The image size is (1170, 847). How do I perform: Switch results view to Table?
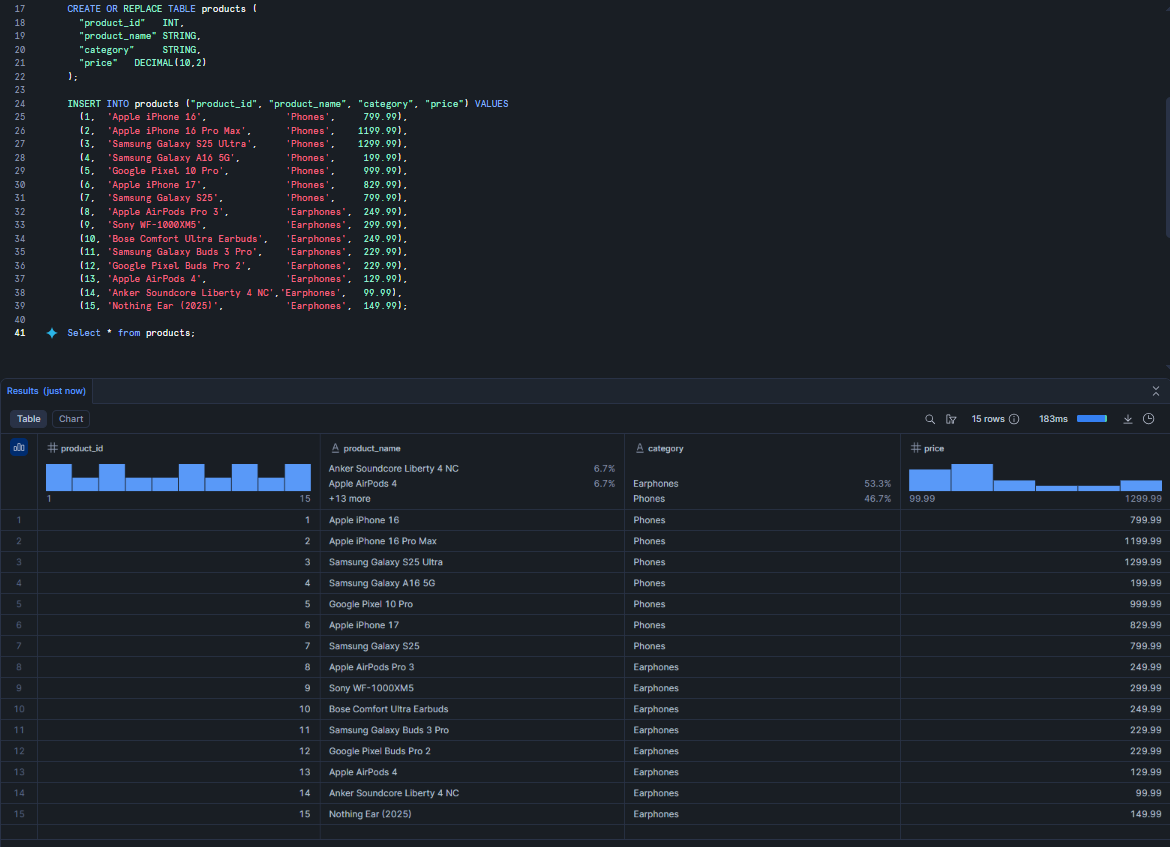[x=29, y=419]
